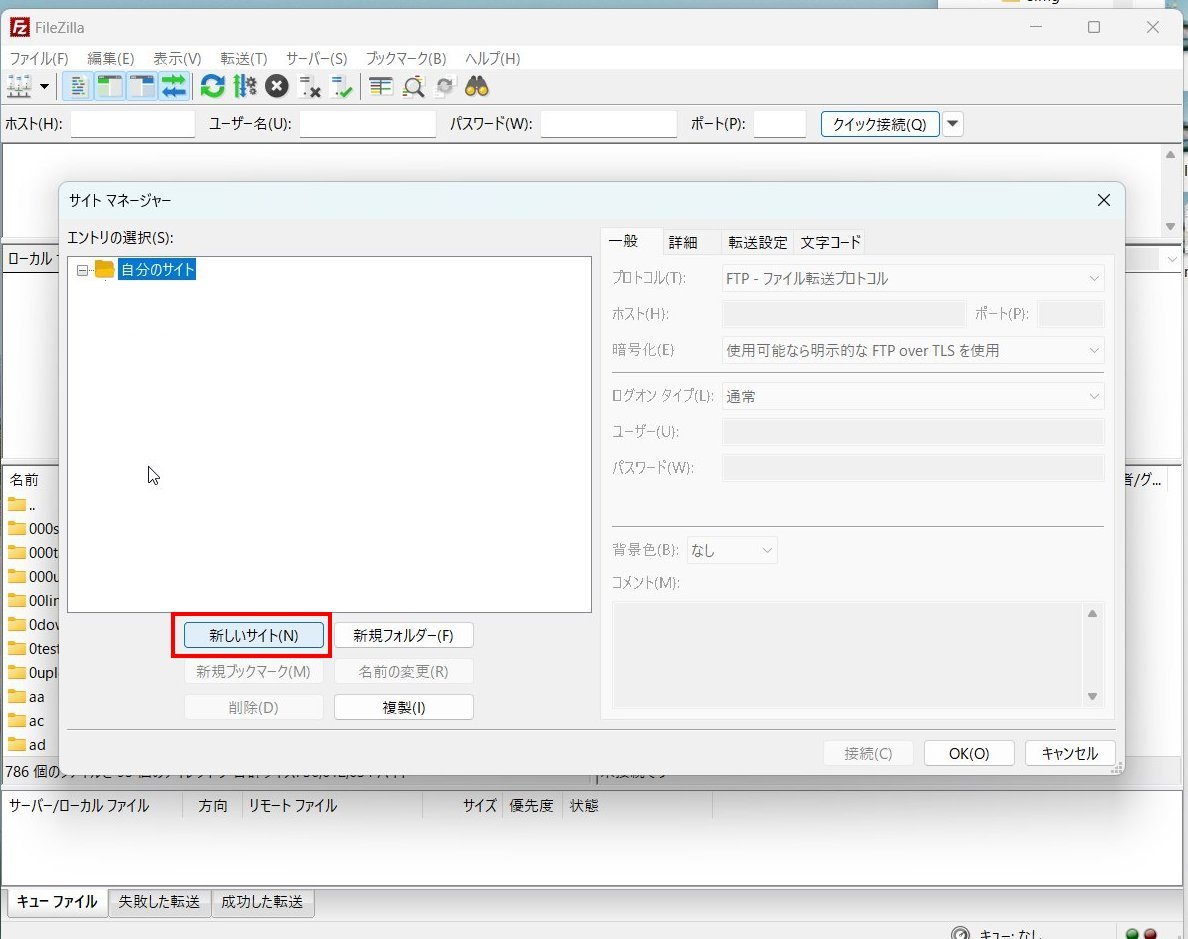The width and height of the screenshot is (1188, 939).
Task: Click the キャンセル button
Action: [1070, 753]
